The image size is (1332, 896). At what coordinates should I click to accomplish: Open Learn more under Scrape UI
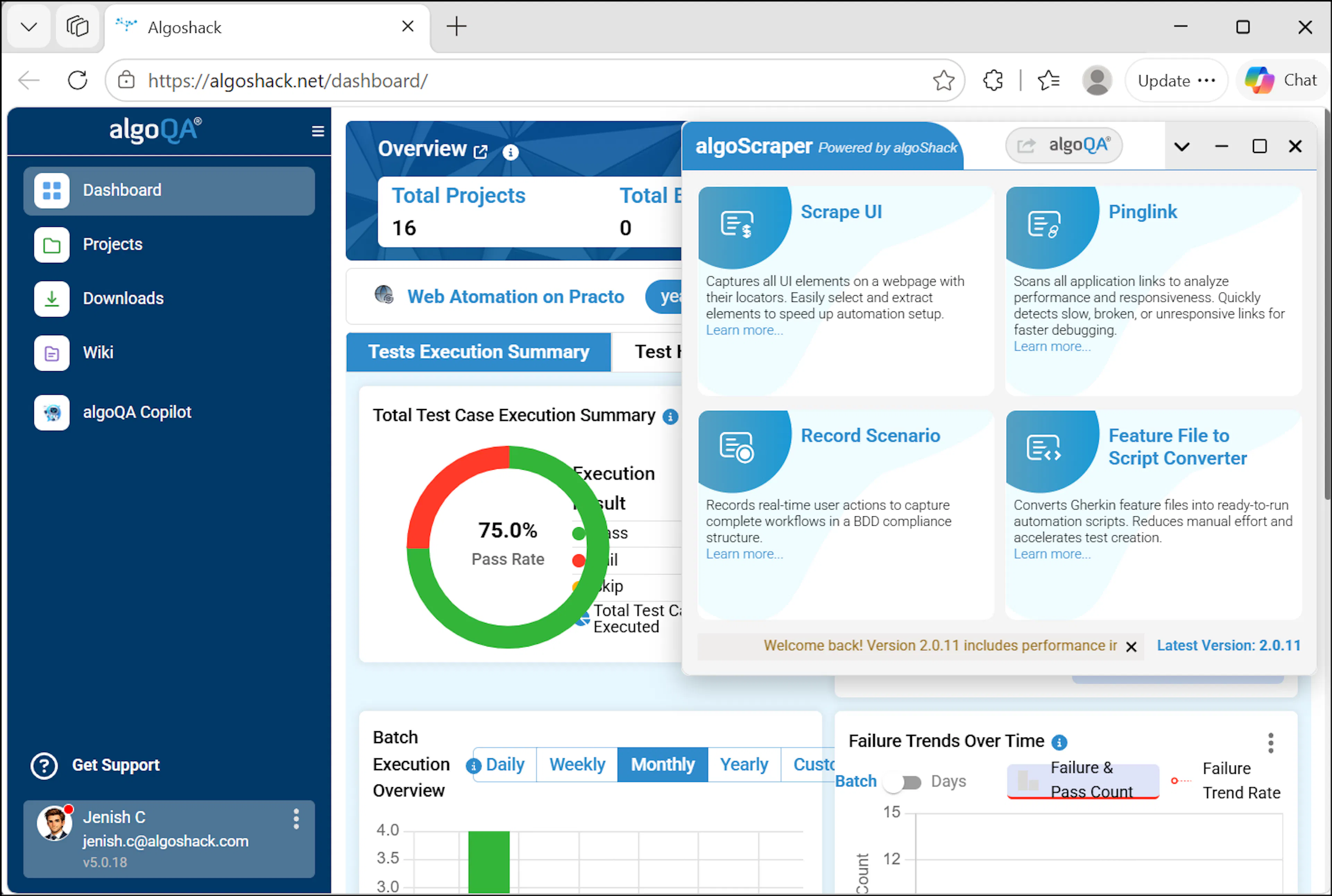point(745,330)
